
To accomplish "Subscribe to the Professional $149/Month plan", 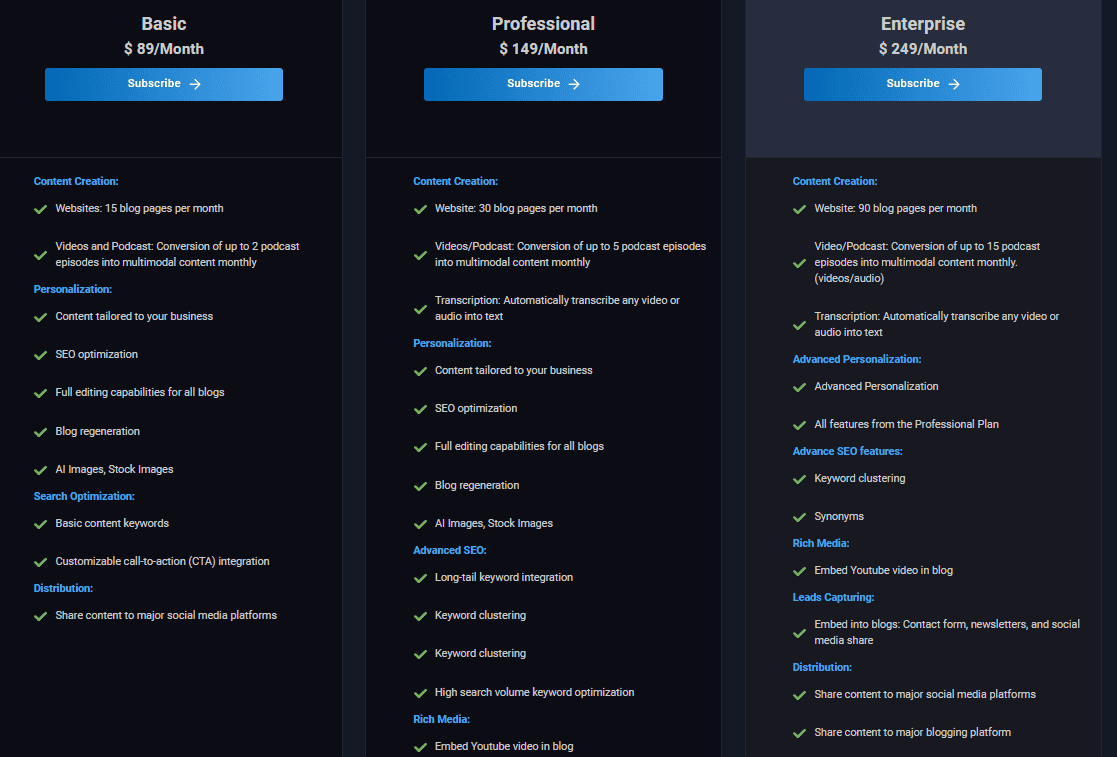I will [542, 84].
